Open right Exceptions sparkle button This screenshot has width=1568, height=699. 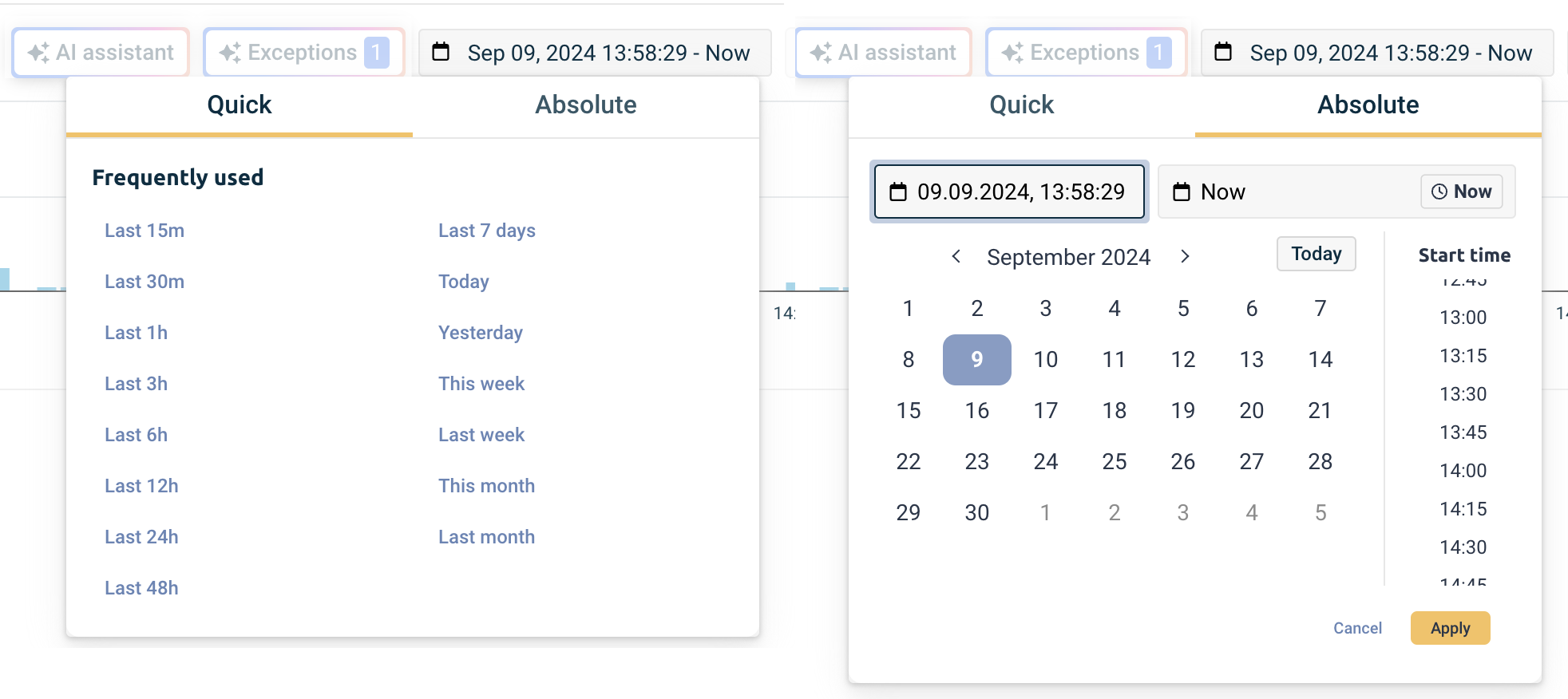point(1086,53)
